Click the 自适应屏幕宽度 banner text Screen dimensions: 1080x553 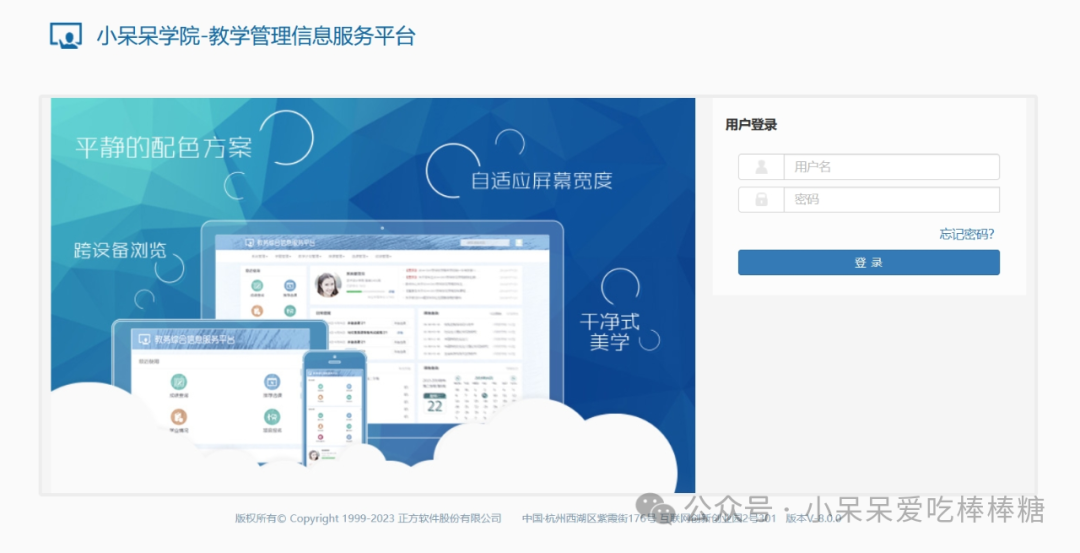tap(541, 180)
